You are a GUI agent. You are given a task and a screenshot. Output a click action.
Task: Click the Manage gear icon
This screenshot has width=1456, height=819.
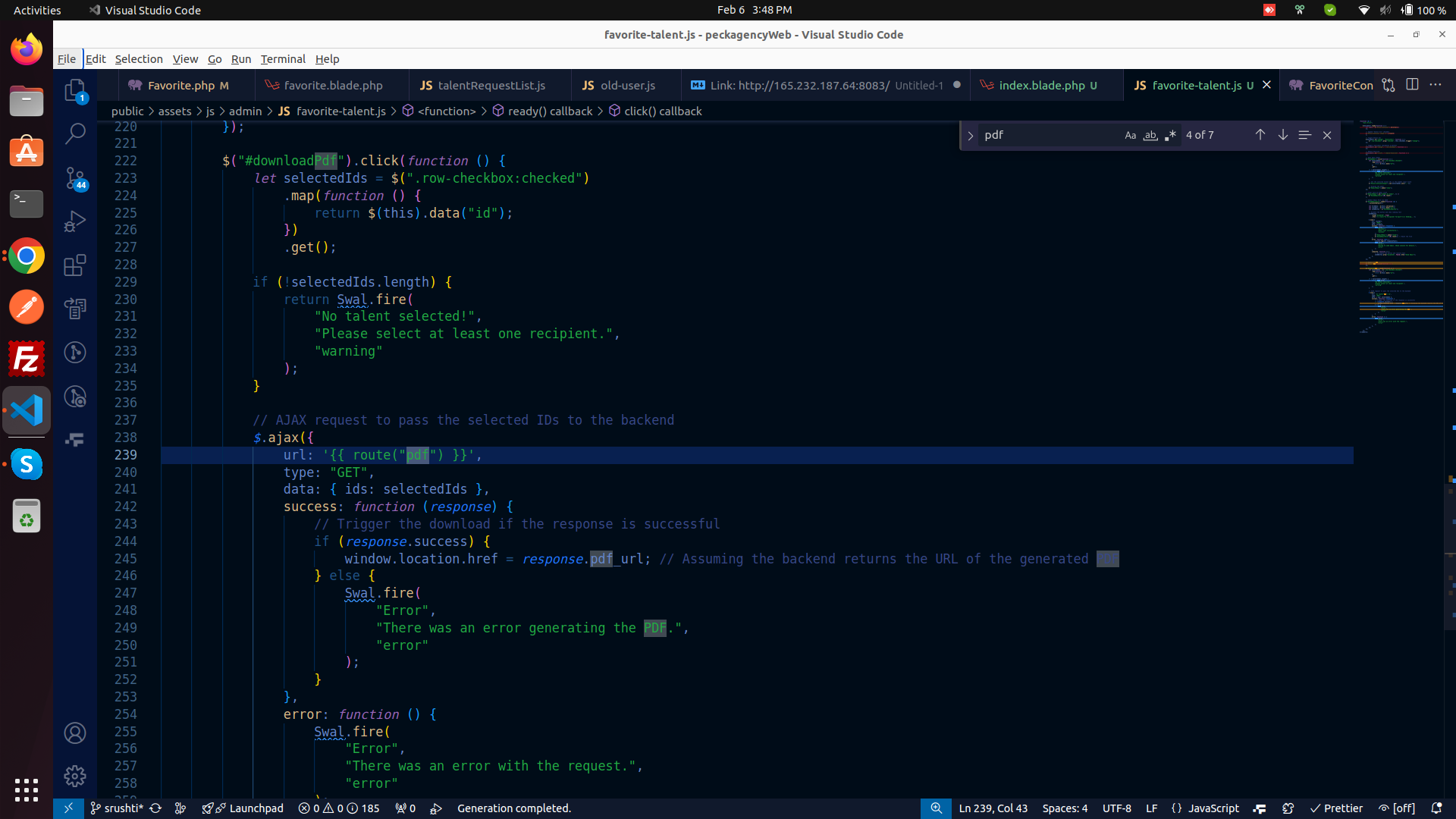(74, 776)
